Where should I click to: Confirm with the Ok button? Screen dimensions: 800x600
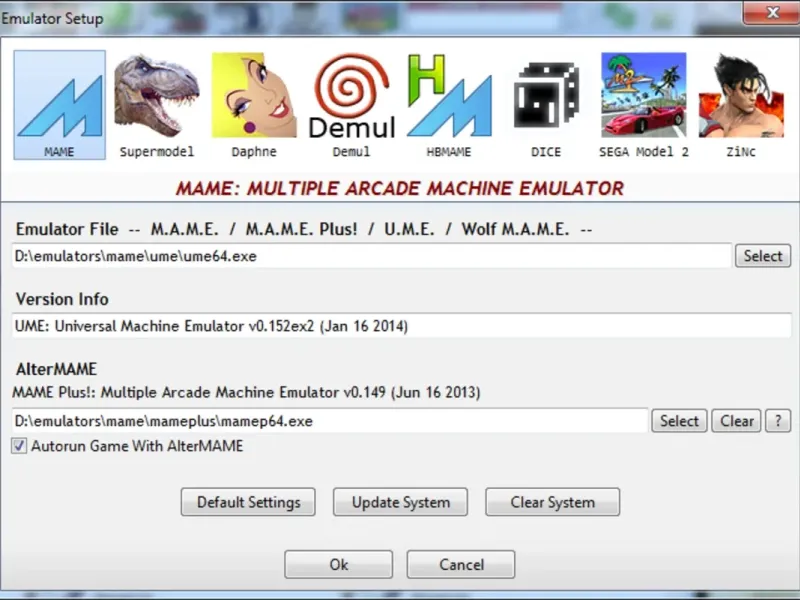pos(339,564)
